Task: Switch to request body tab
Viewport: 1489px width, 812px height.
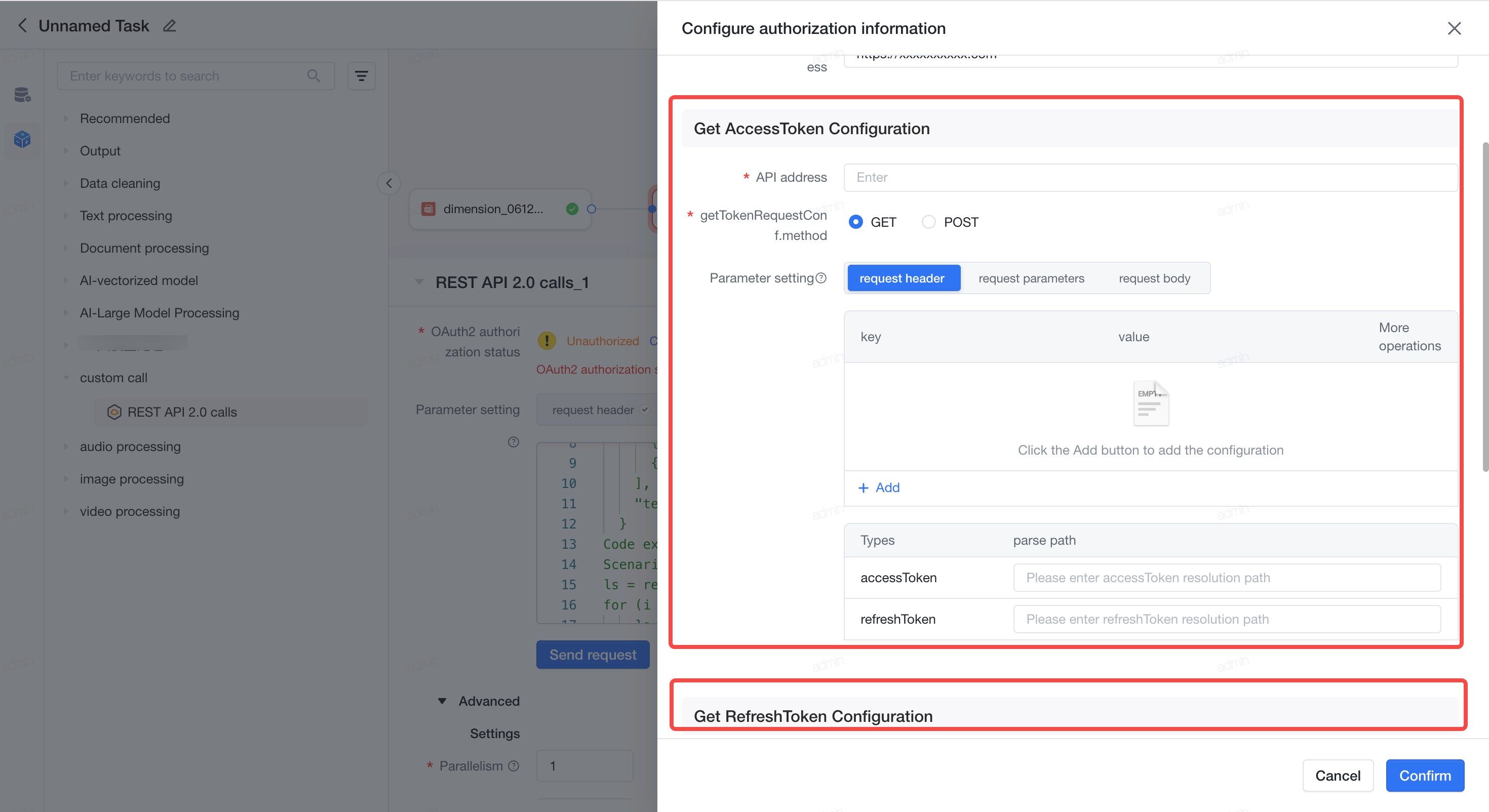Action: click(1154, 278)
